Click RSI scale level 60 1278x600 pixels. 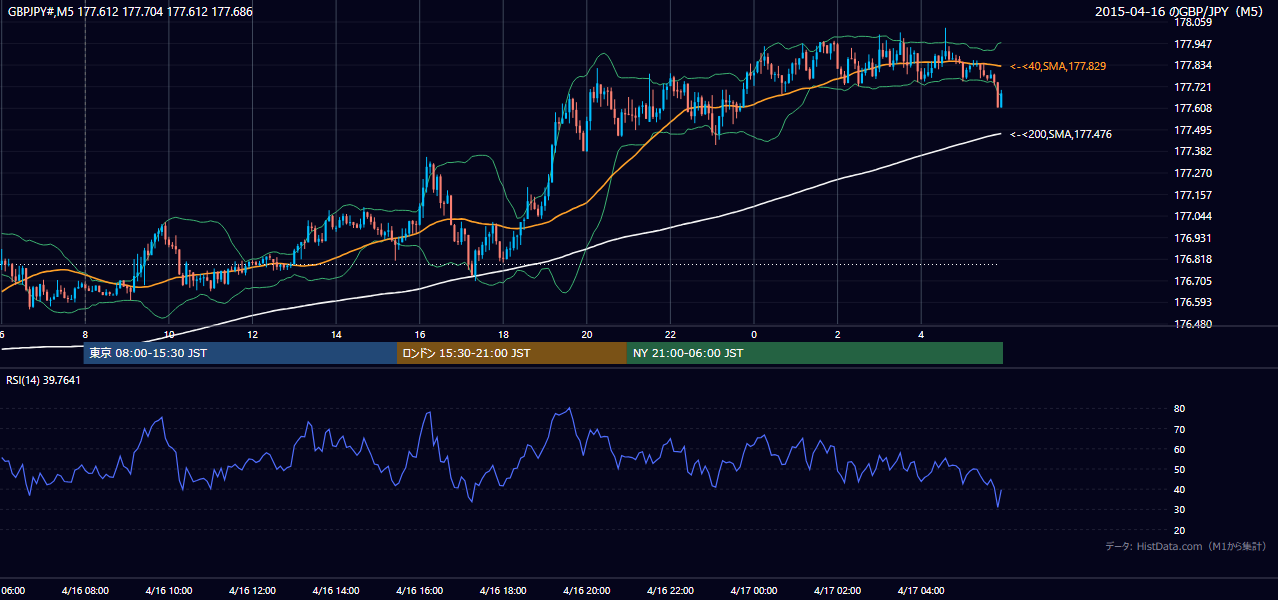tap(1180, 449)
